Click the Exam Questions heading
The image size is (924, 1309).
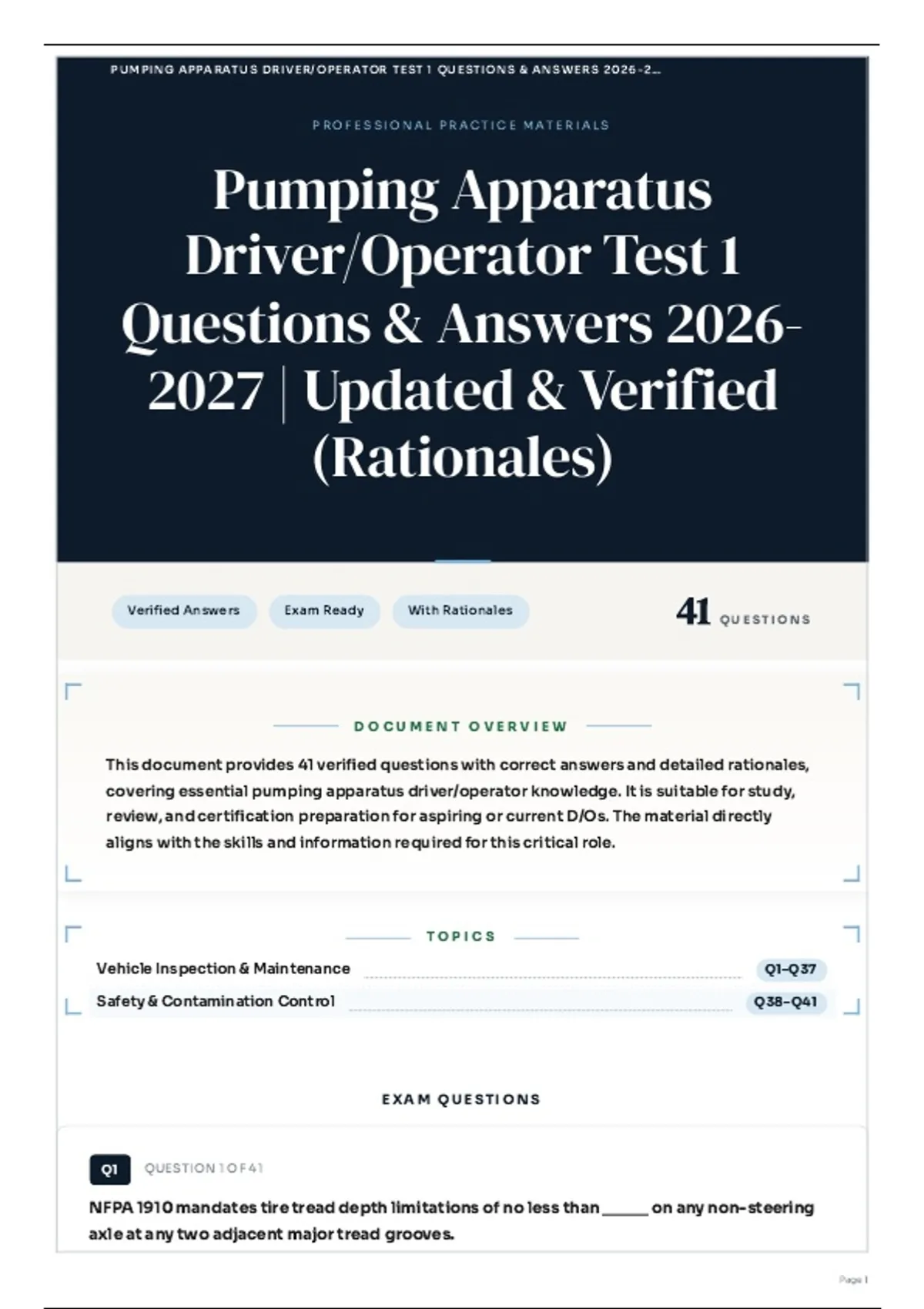pos(461,1099)
